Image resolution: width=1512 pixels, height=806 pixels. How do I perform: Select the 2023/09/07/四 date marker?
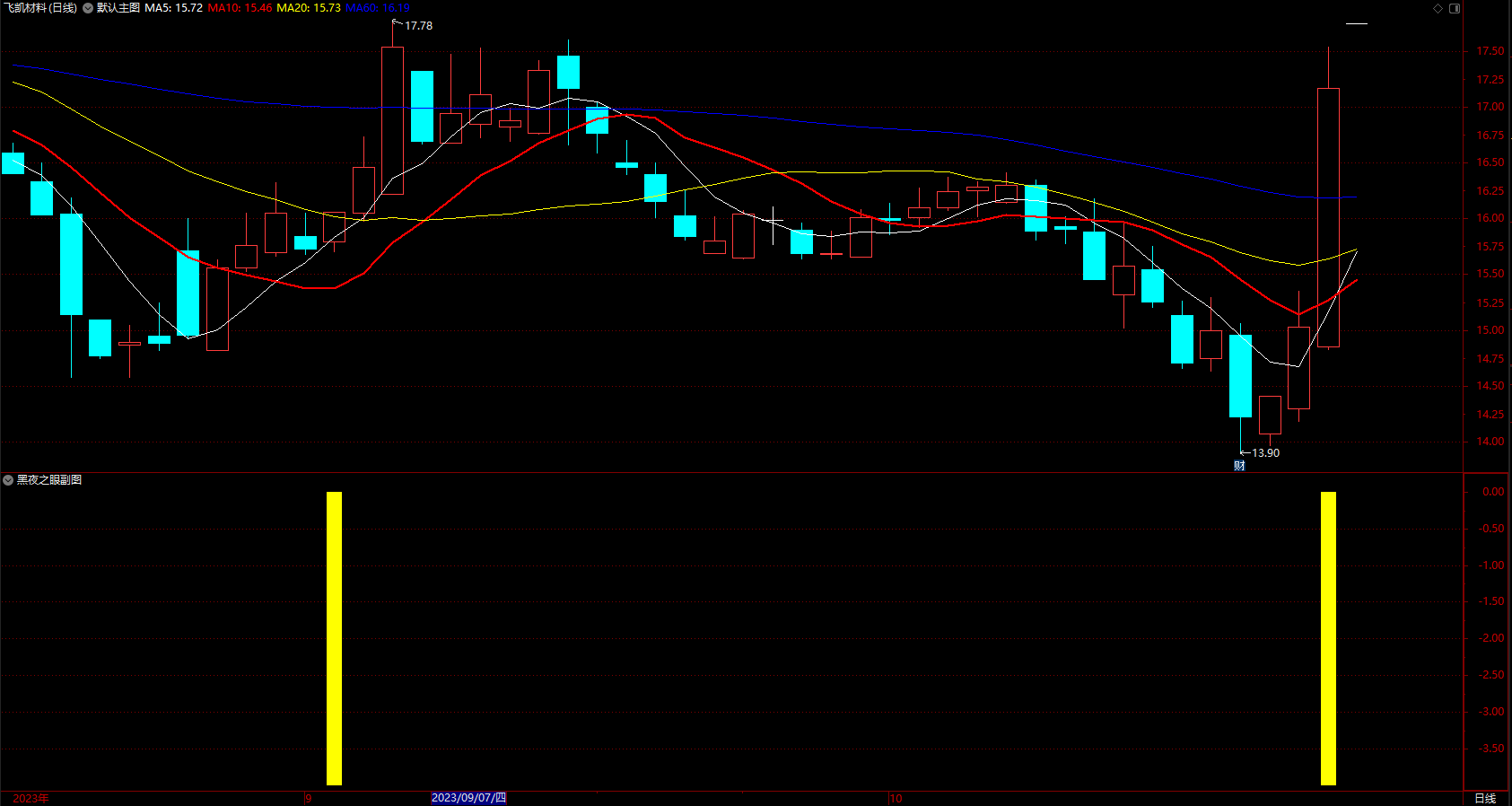pos(468,798)
